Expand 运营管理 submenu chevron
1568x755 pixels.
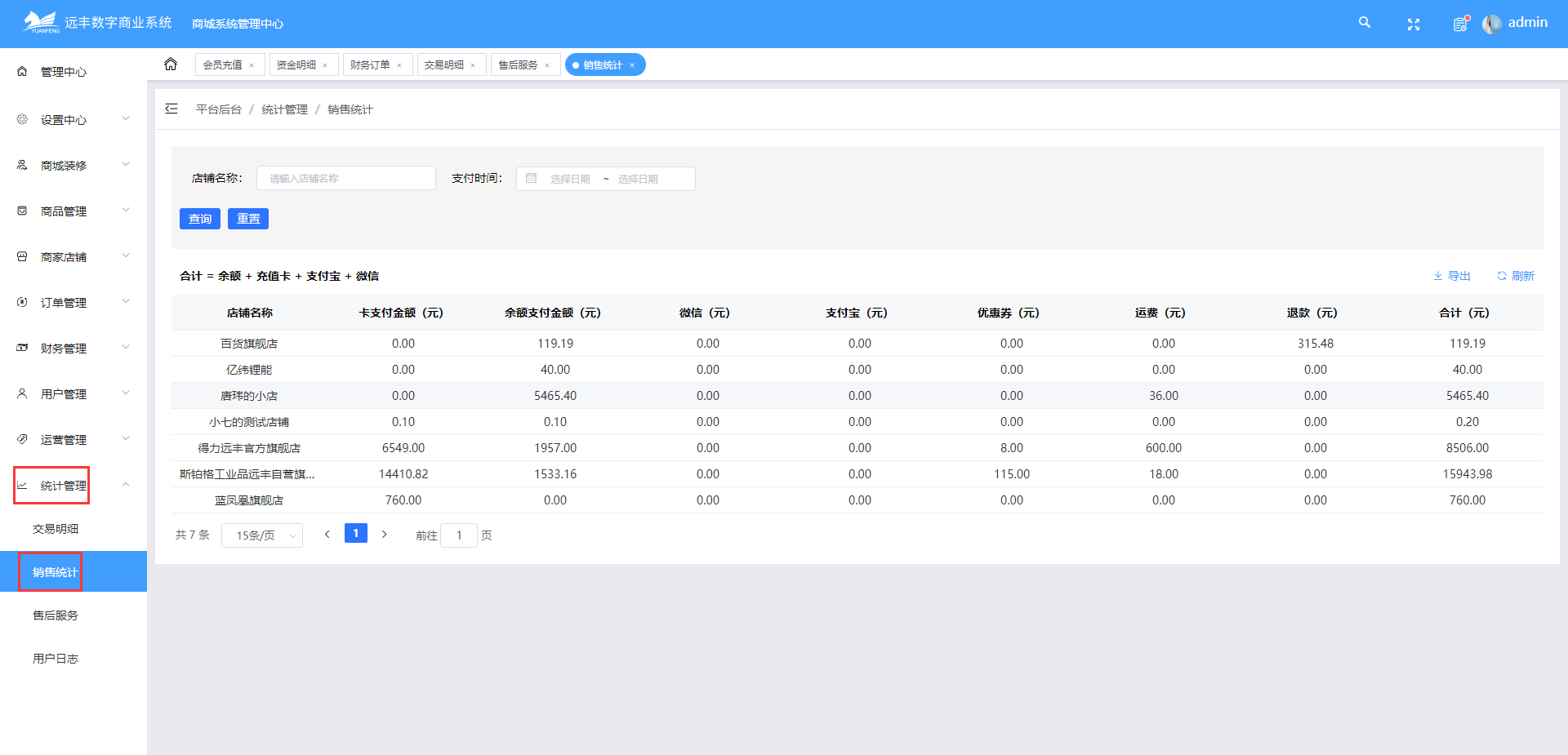tap(126, 438)
